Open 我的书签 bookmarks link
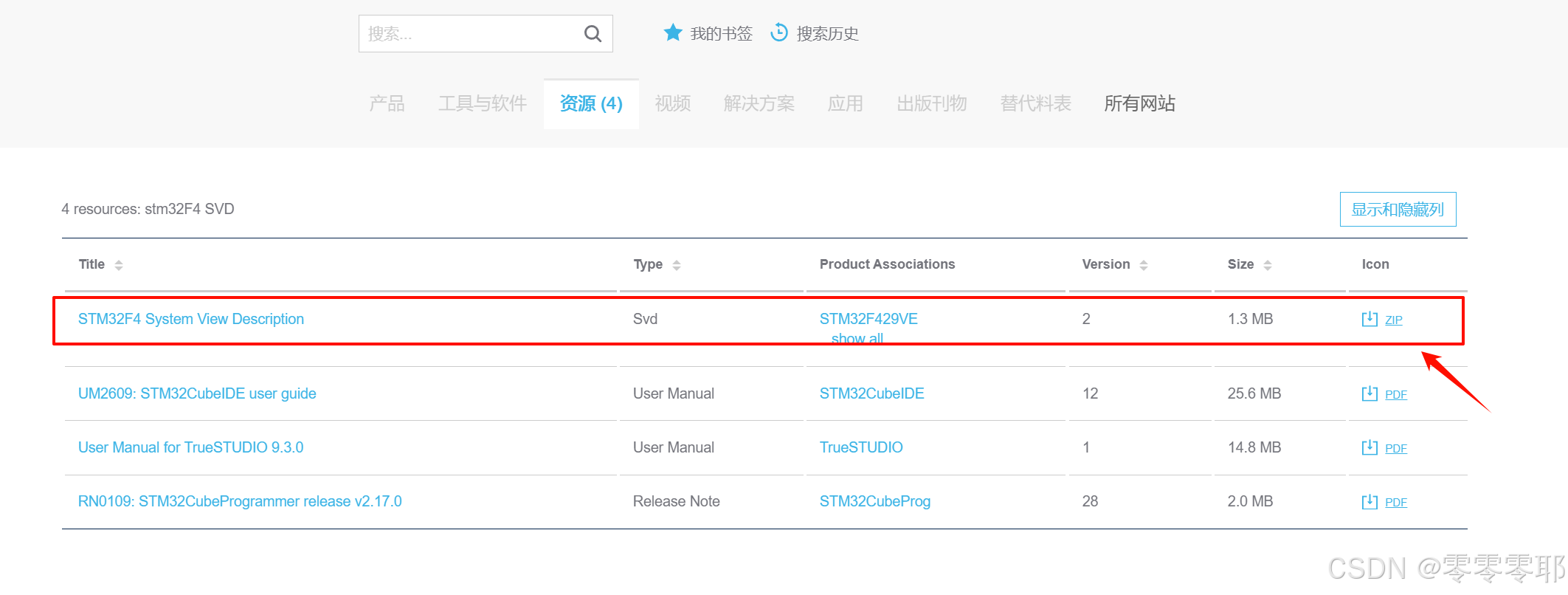This screenshot has height=595, width=1568. 721,33
